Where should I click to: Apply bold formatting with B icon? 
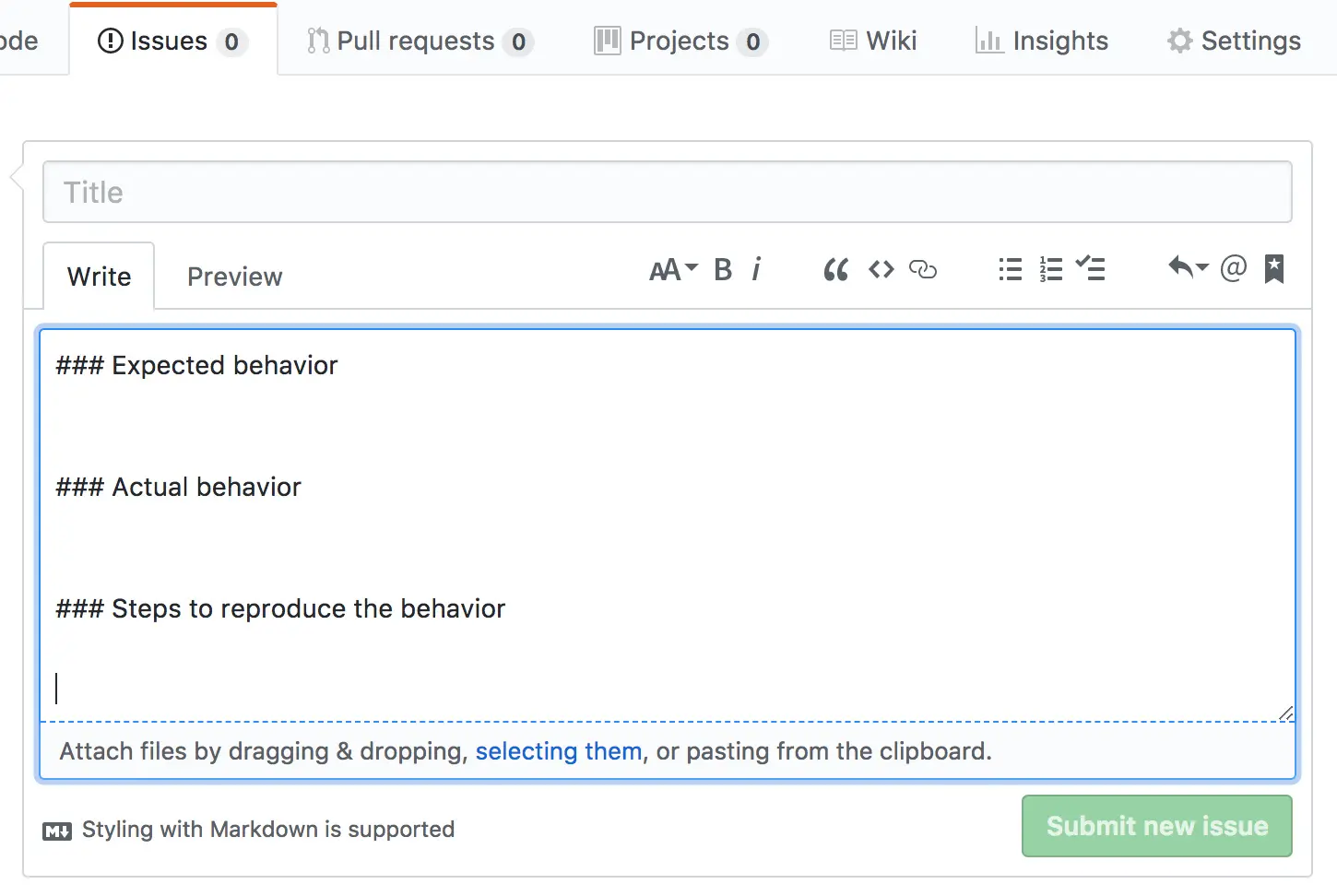click(723, 269)
